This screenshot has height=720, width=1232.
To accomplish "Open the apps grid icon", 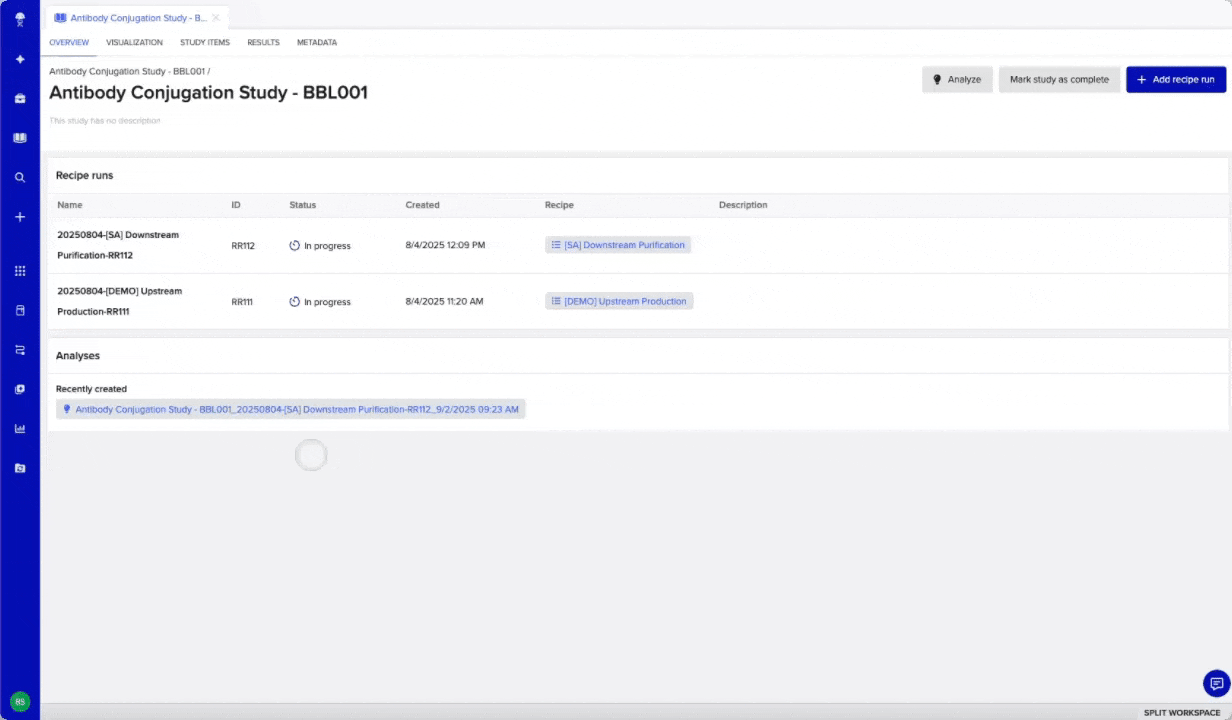I will [x=19, y=271].
